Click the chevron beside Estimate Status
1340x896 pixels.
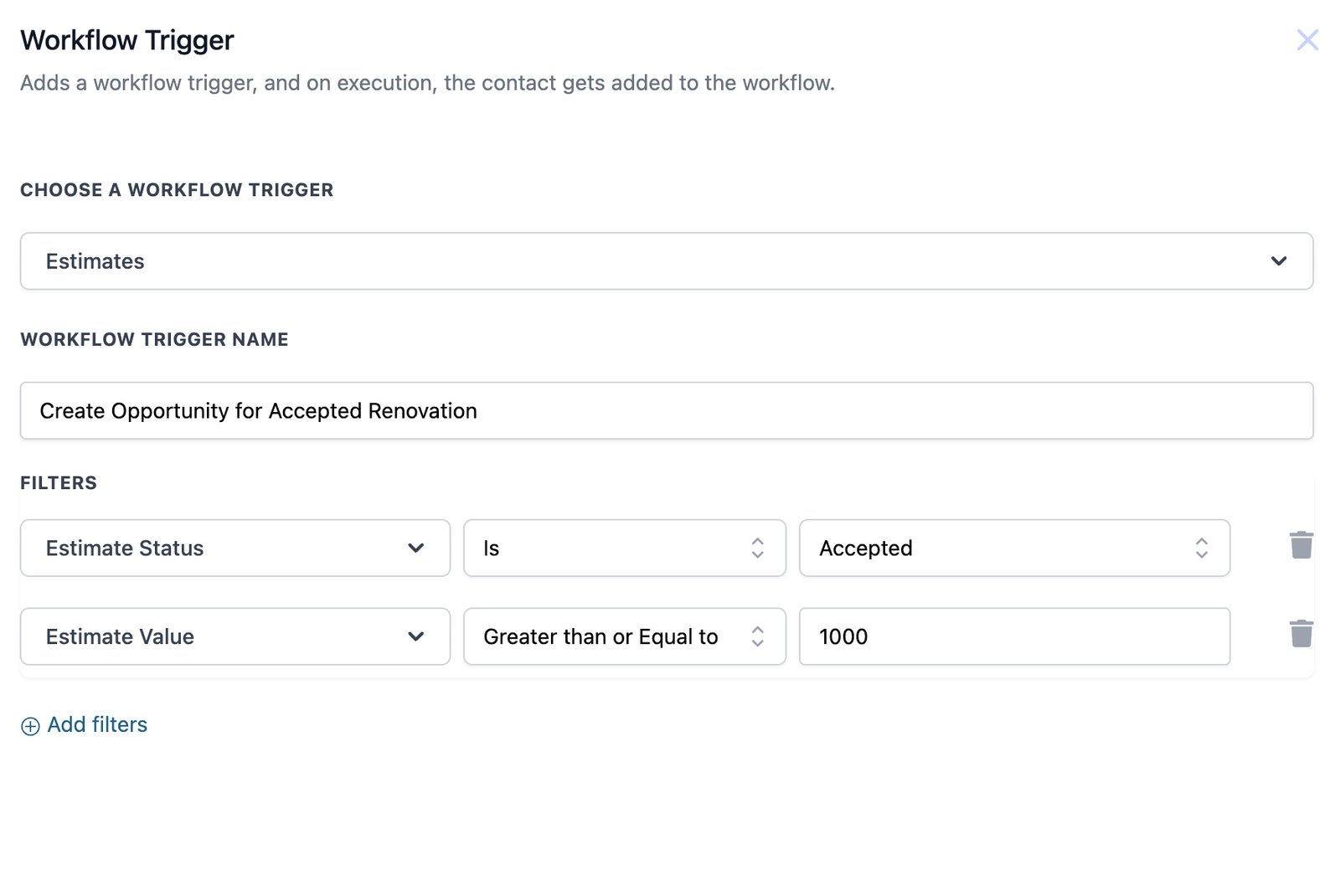[x=415, y=548]
